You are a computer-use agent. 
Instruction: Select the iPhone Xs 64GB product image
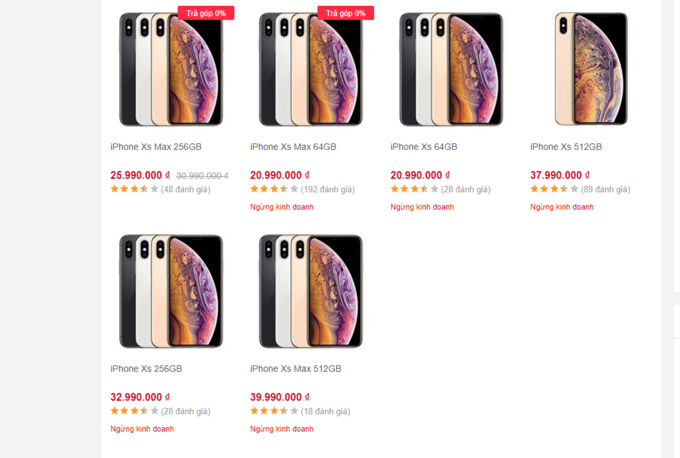pyautogui.click(x=450, y=70)
